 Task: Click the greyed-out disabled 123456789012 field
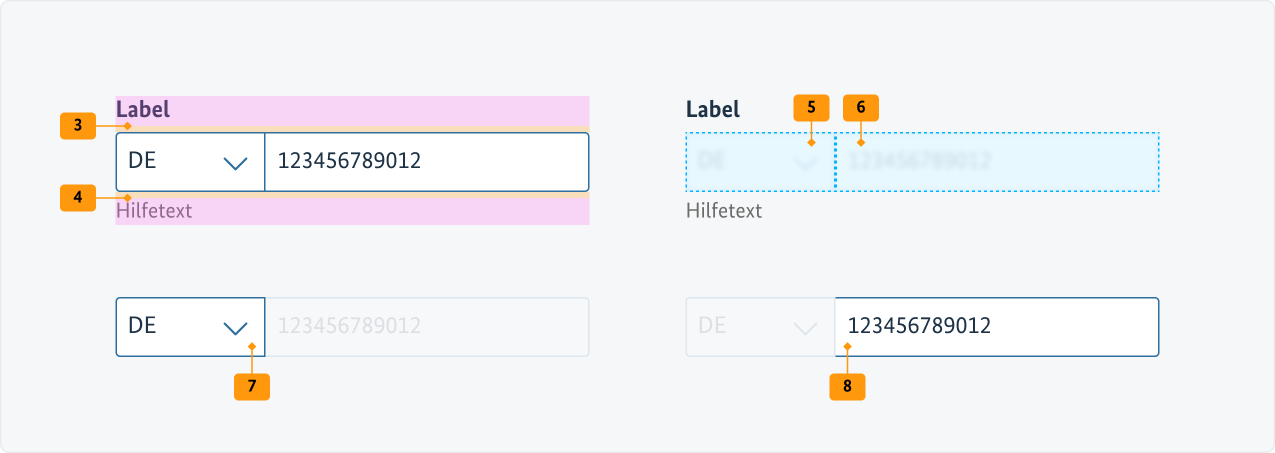(426, 327)
